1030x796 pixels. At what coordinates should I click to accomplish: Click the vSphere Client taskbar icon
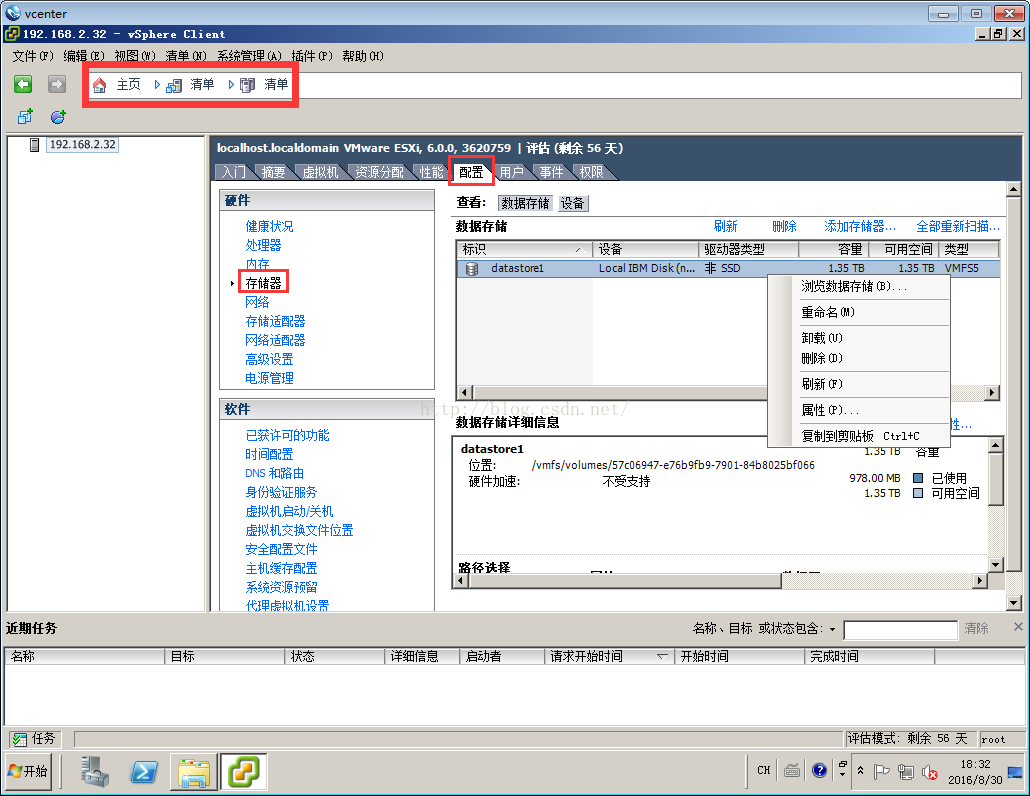[244, 771]
